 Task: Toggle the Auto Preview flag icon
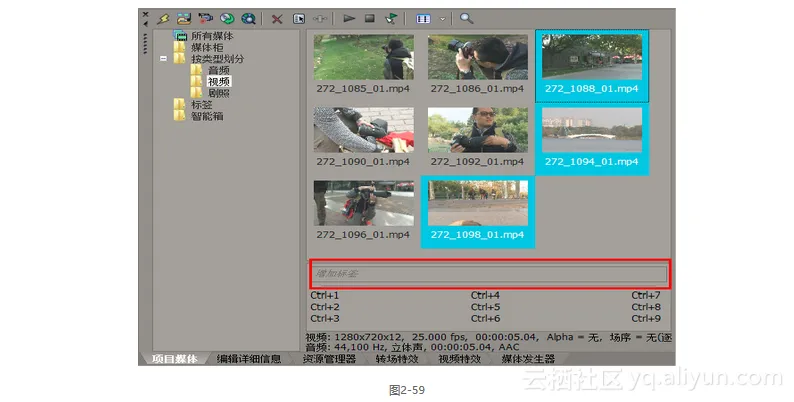click(x=391, y=19)
